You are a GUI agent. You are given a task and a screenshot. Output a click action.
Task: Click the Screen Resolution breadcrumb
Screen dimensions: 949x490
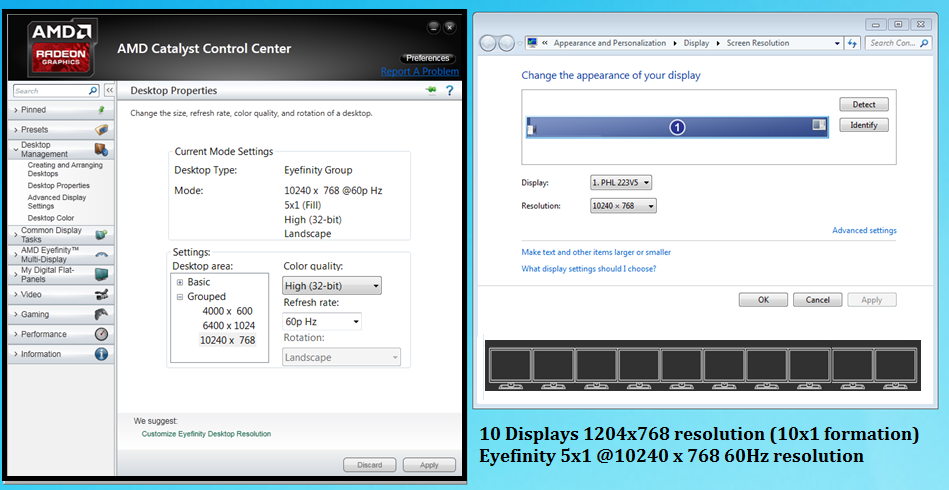click(x=758, y=43)
